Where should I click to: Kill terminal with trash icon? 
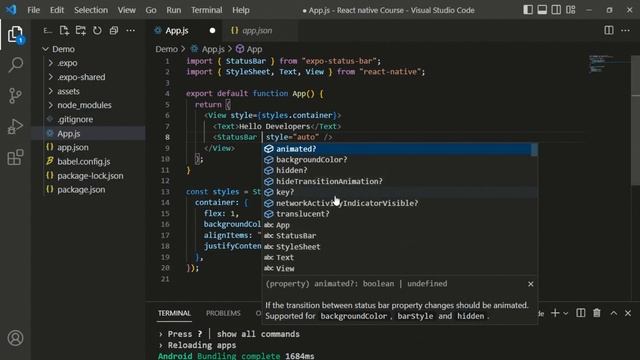[x=597, y=313]
